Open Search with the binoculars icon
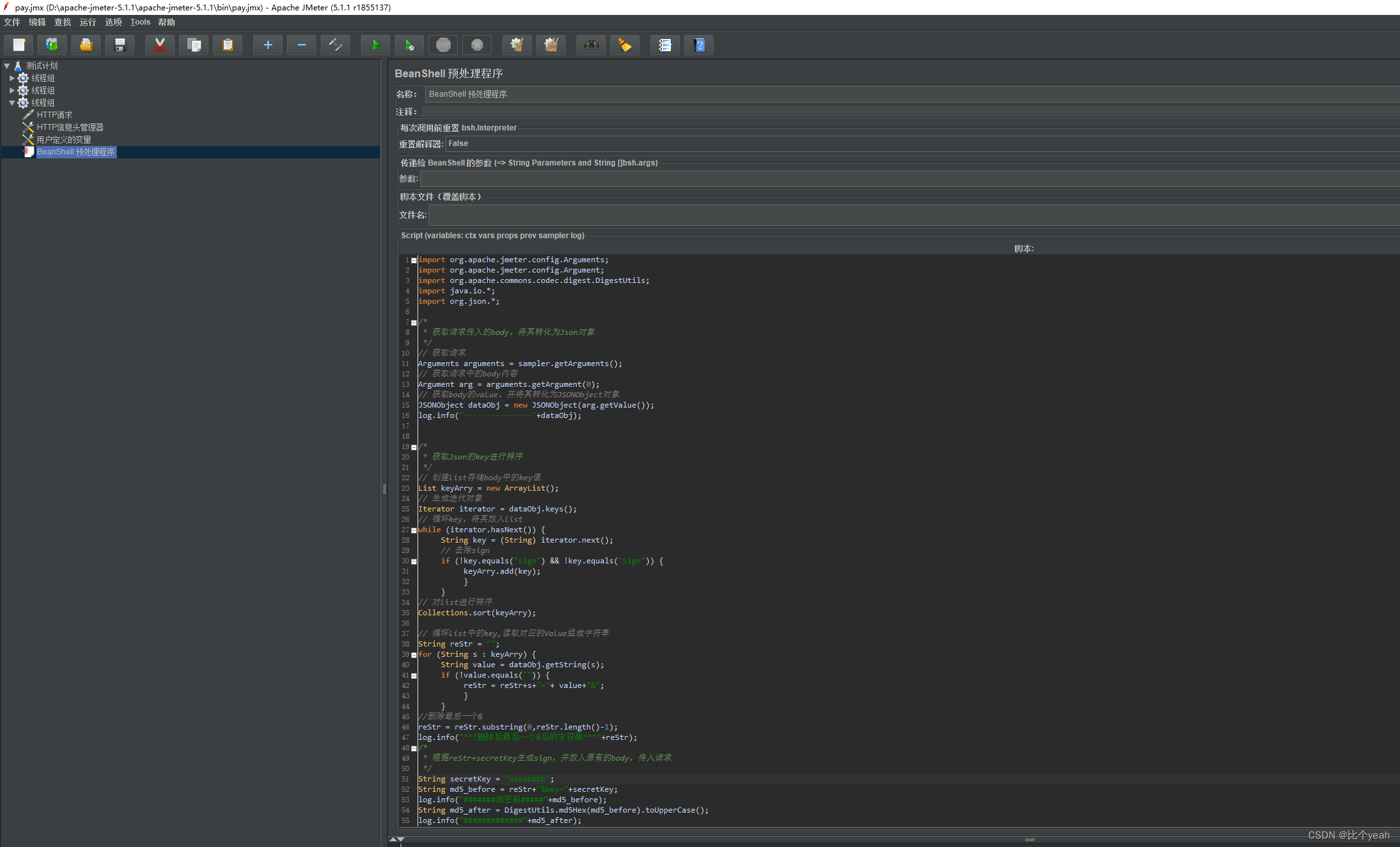The height and width of the screenshot is (847, 1400). pos(591,45)
